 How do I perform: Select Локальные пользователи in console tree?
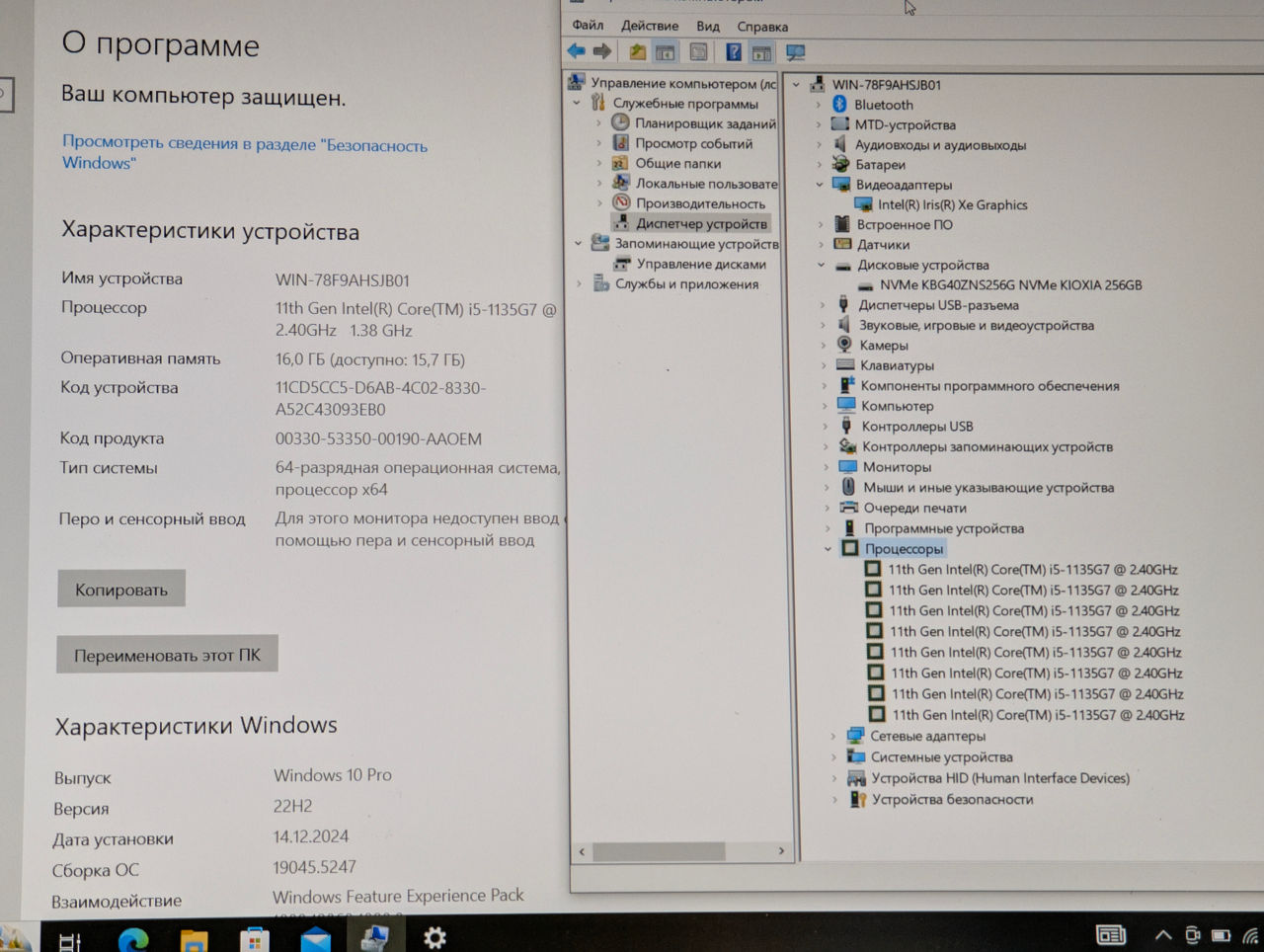[706, 184]
